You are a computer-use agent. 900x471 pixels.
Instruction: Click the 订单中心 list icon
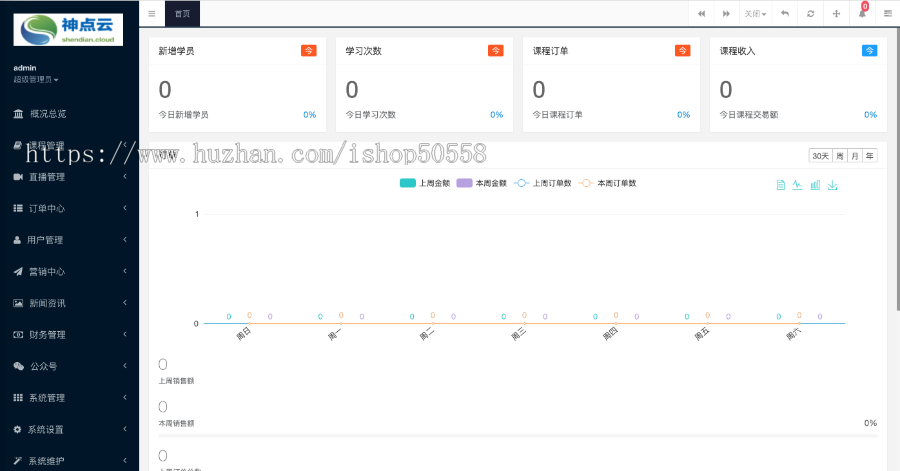point(18,208)
